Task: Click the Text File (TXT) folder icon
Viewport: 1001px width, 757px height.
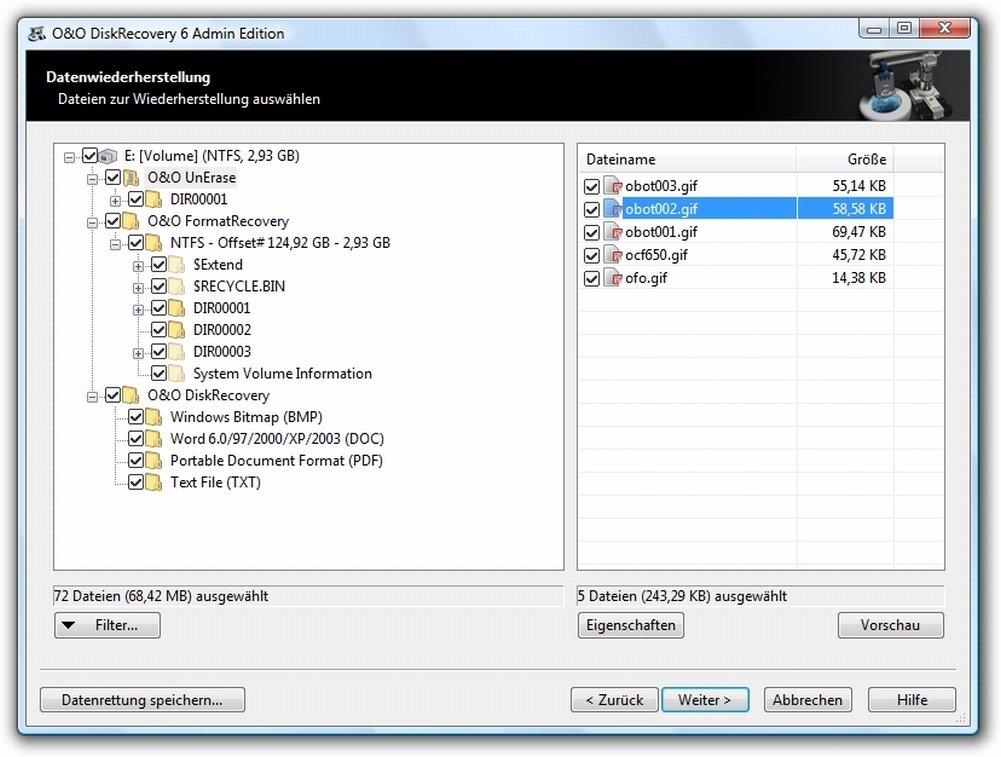Action: click(x=154, y=482)
